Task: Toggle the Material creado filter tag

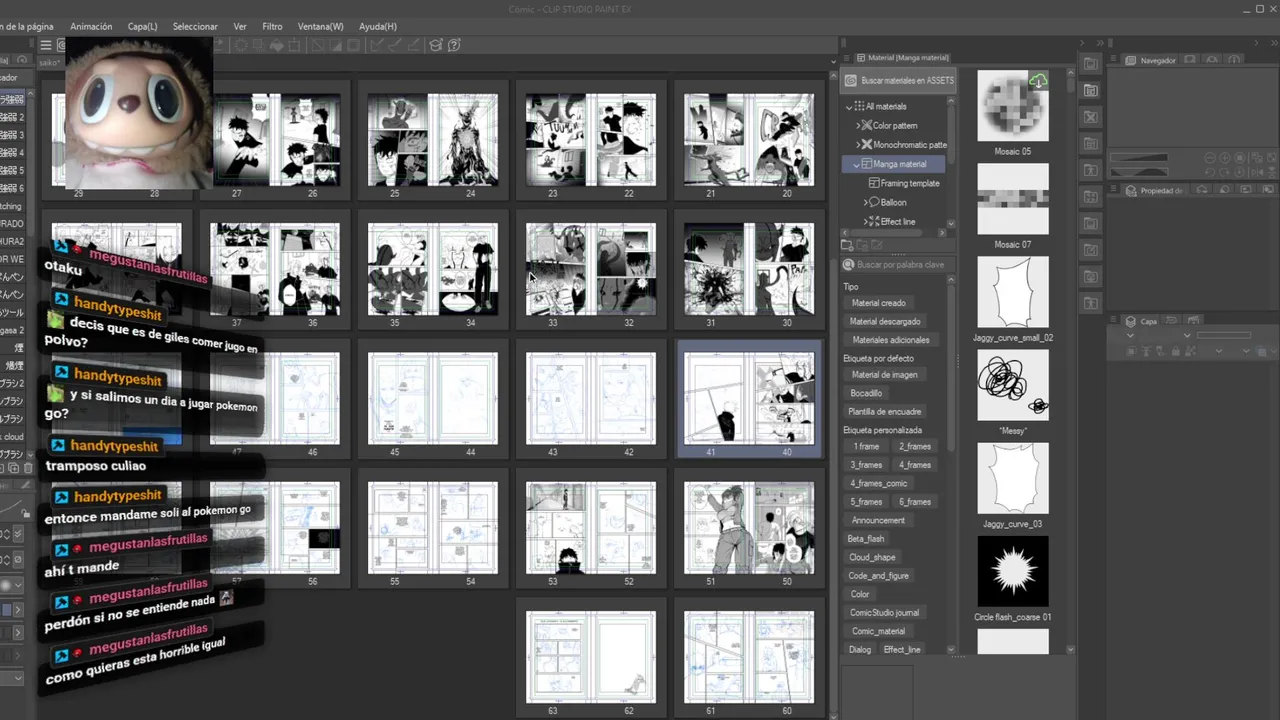Action: [x=878, y=303]
